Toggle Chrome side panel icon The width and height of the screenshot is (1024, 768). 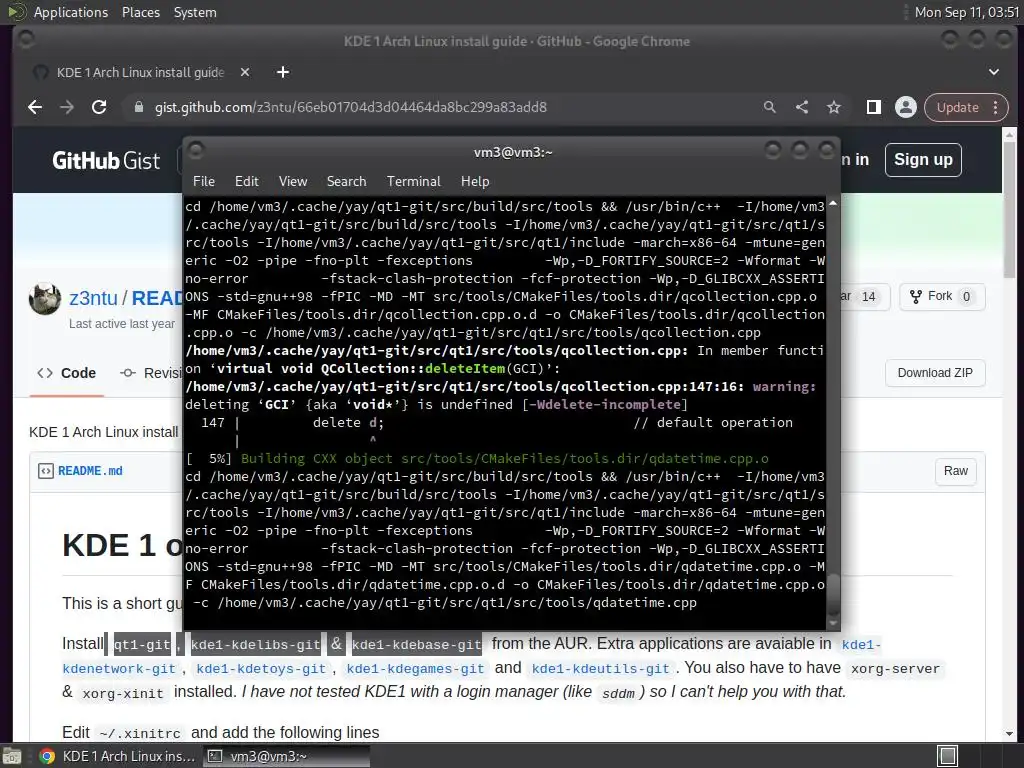click(874, 107)
